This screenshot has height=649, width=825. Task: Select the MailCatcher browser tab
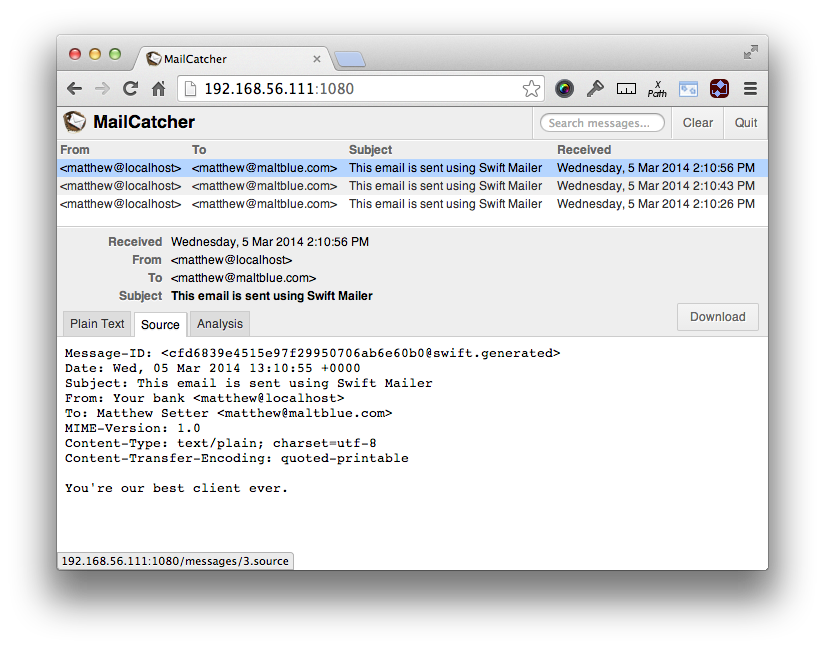[234, 58]
